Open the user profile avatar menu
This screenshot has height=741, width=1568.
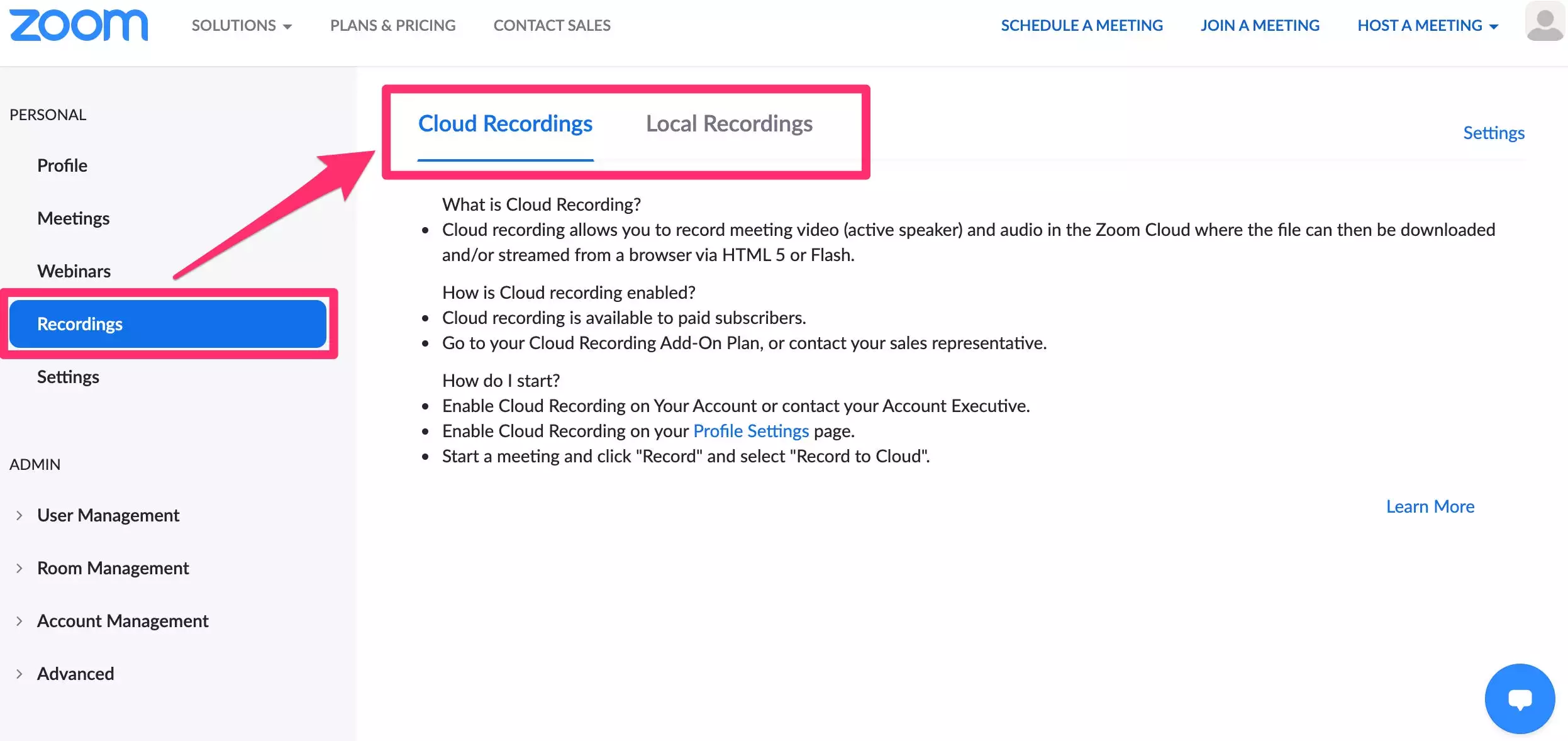point(1545,21)
